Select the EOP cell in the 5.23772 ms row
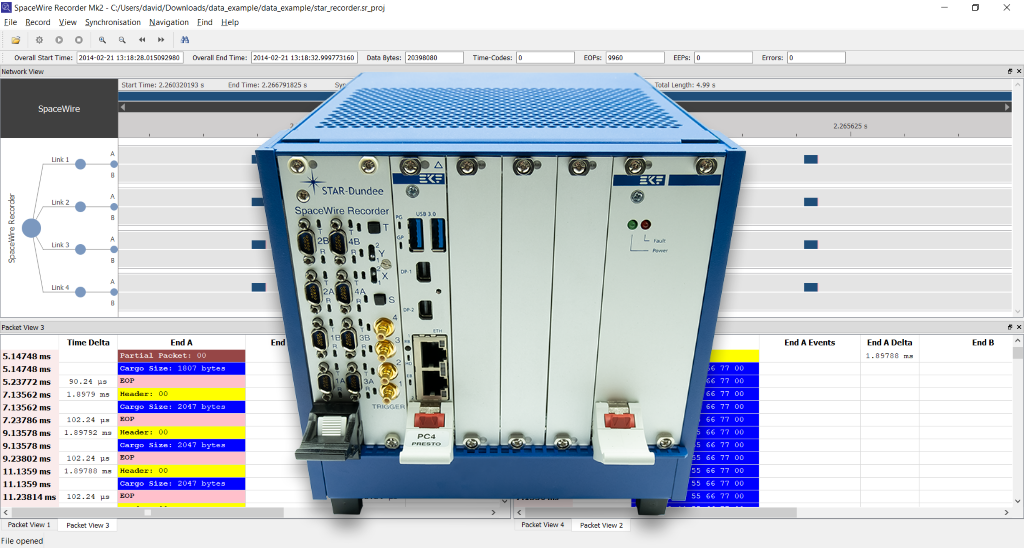 point(182,381)
